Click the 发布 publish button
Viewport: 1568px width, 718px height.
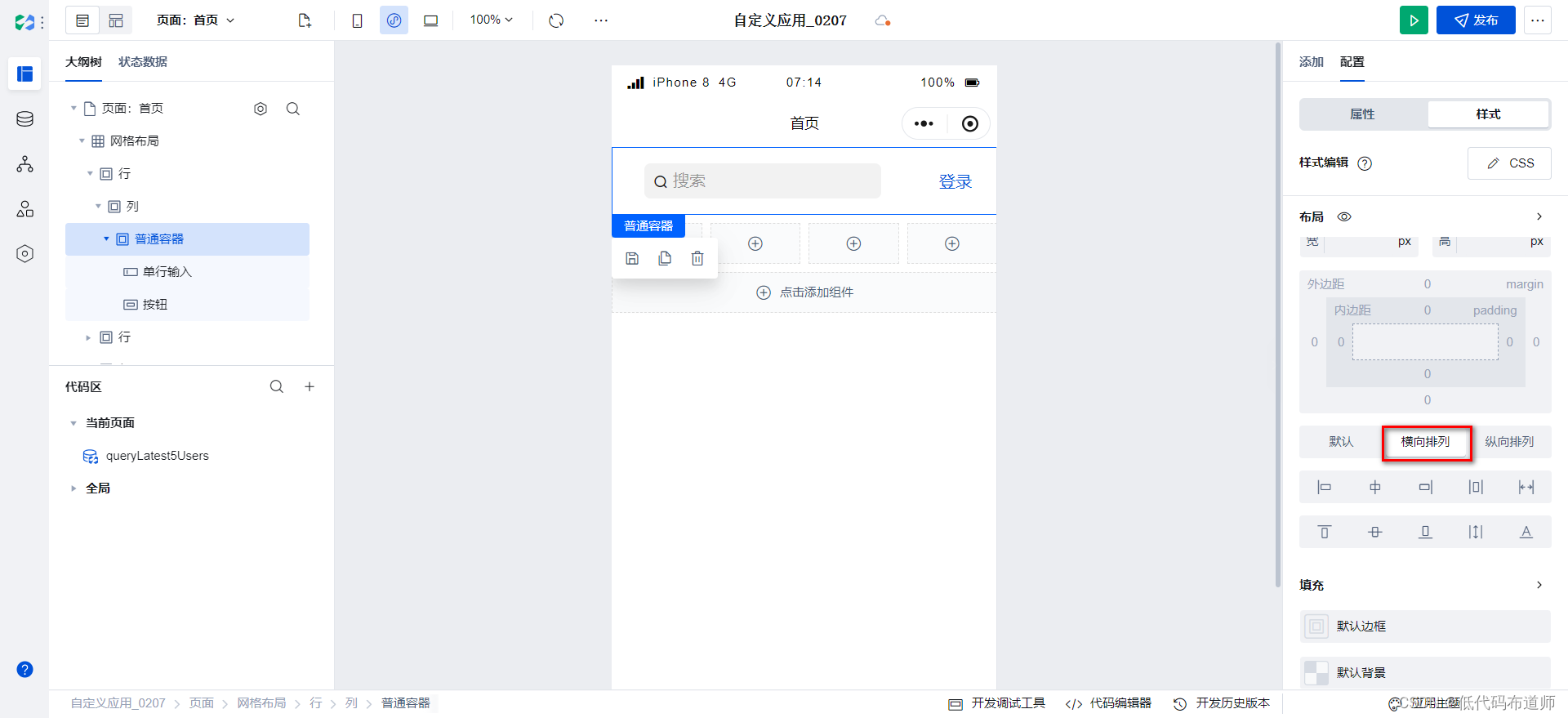click(x=1476, y=20)
